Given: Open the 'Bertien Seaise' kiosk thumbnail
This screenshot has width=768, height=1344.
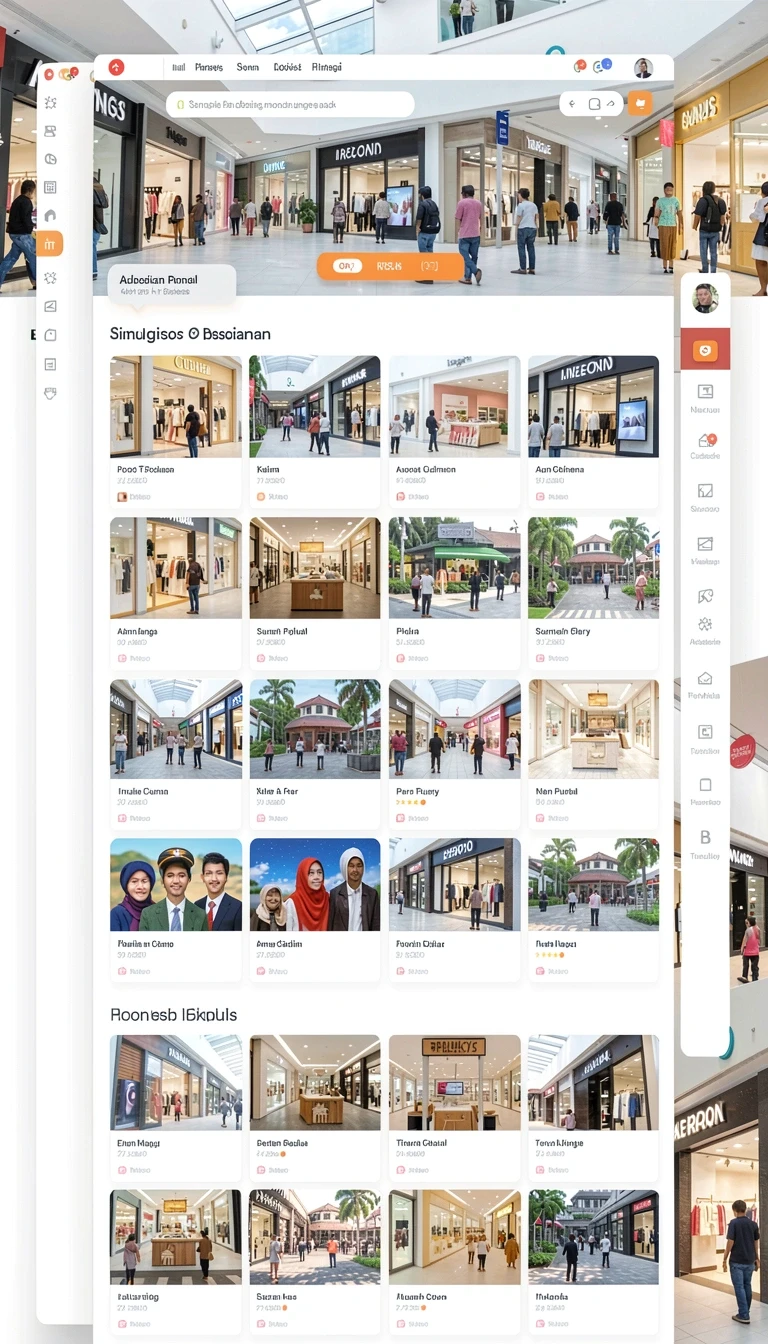Looking at the screenshot, I should pos(315,1082).
